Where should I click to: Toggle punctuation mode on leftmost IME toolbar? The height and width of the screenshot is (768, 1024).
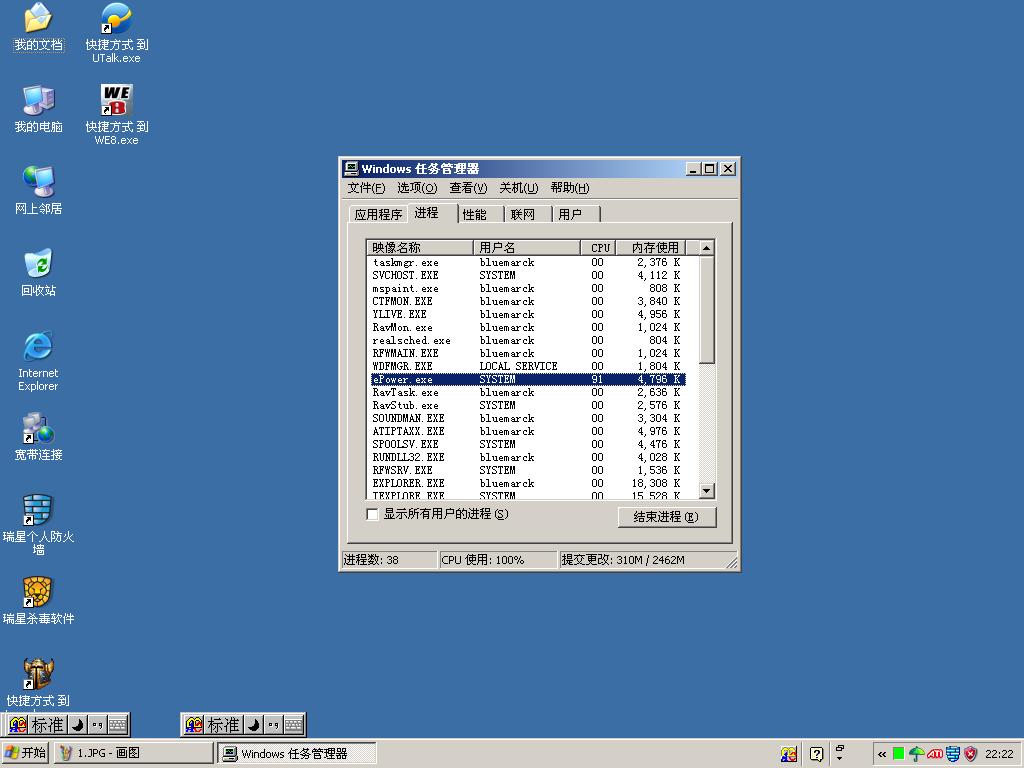coord(97,725)
